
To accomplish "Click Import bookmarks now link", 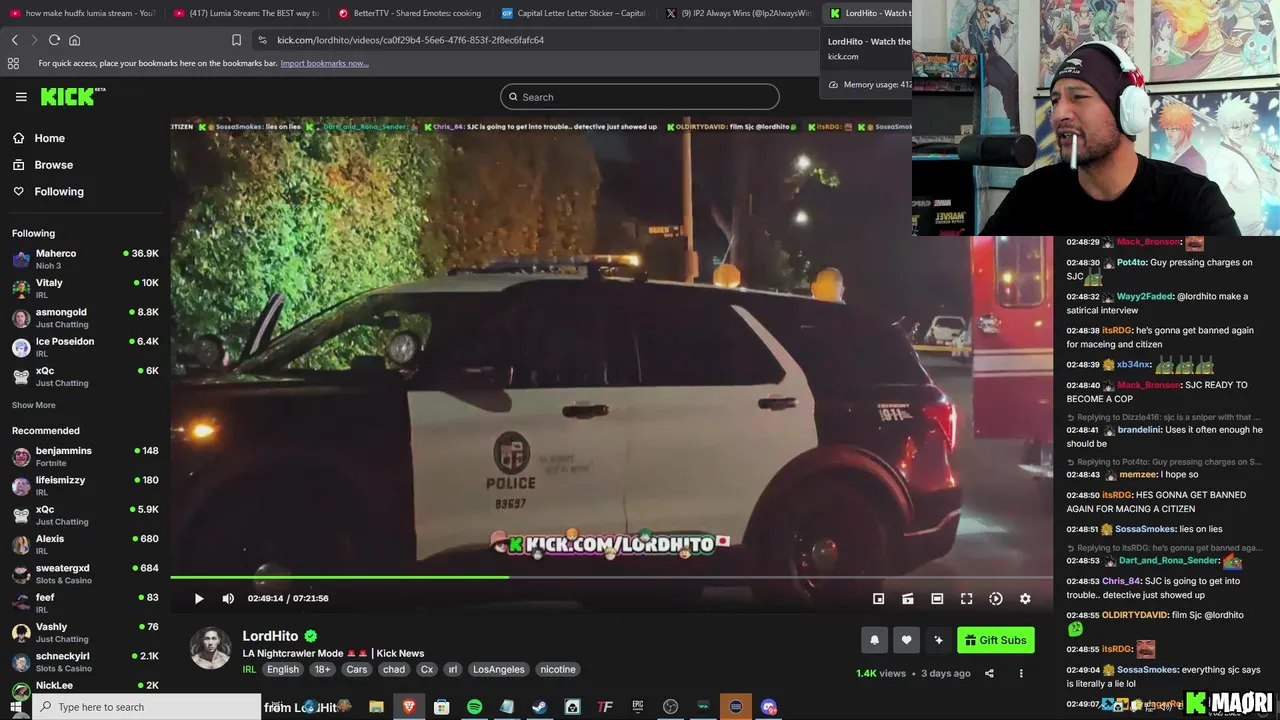I will point(324,63).
